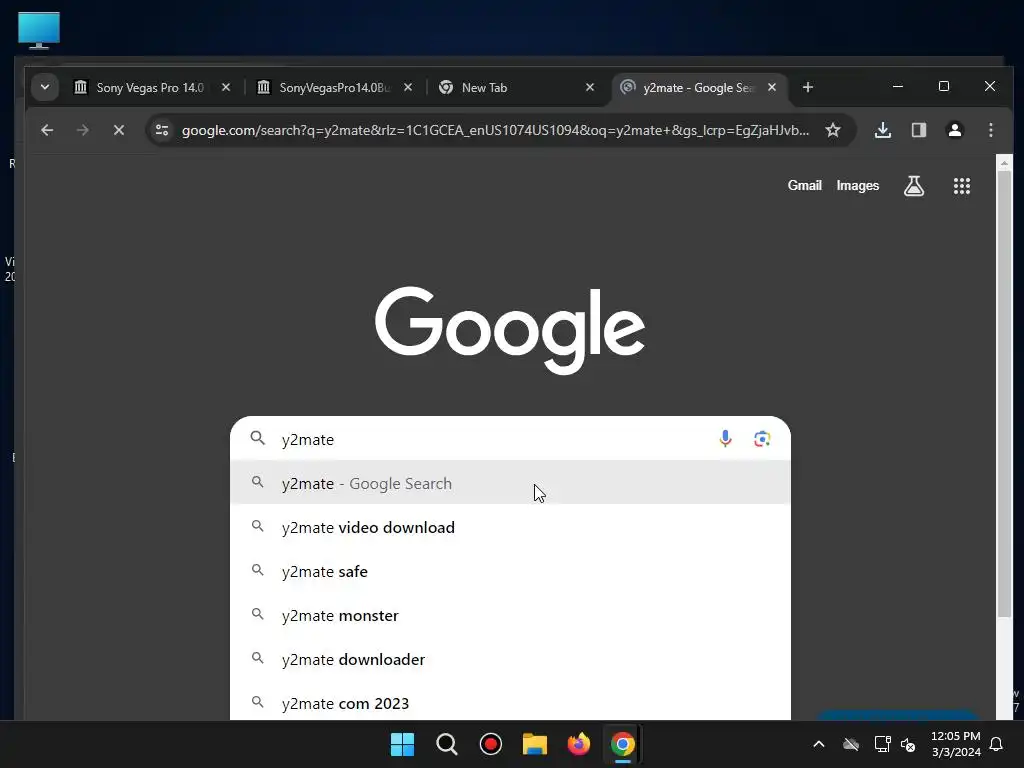The image size is (1024, 768).
Task: Open the Windows Start menu
Action: click(x=402, y=744)
